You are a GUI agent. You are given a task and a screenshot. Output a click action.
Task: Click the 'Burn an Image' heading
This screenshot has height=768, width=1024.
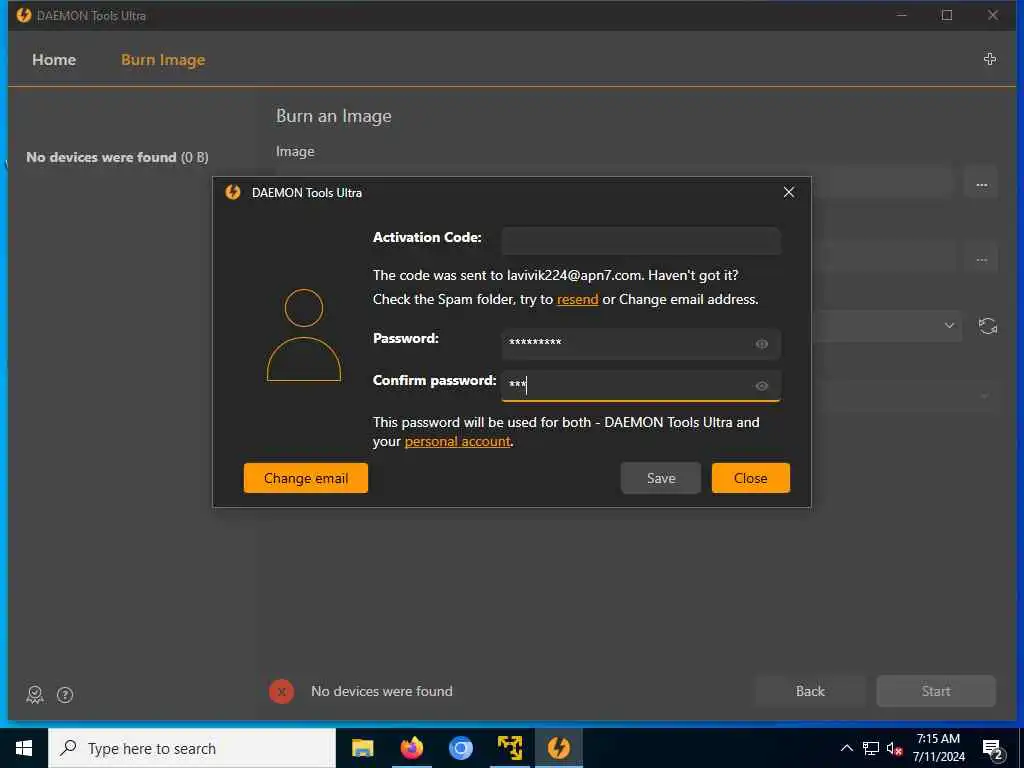tap(334, 116)
